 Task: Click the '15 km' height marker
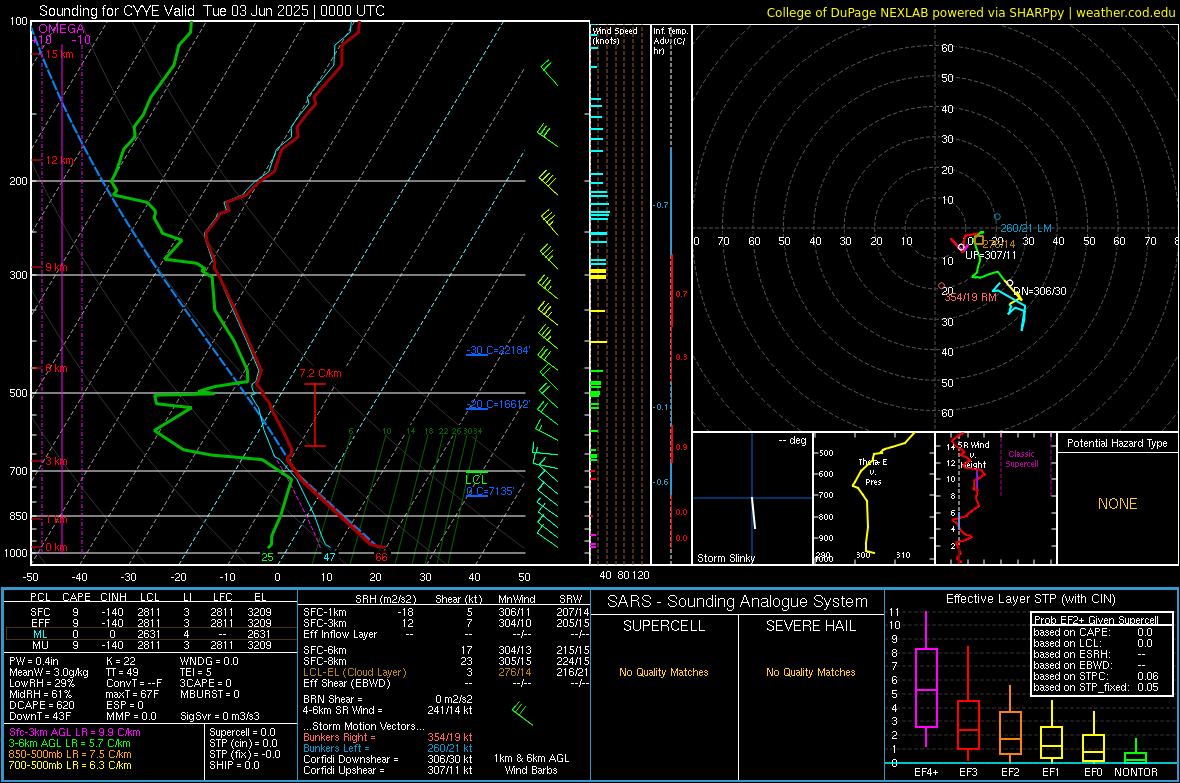pos(60,54)
